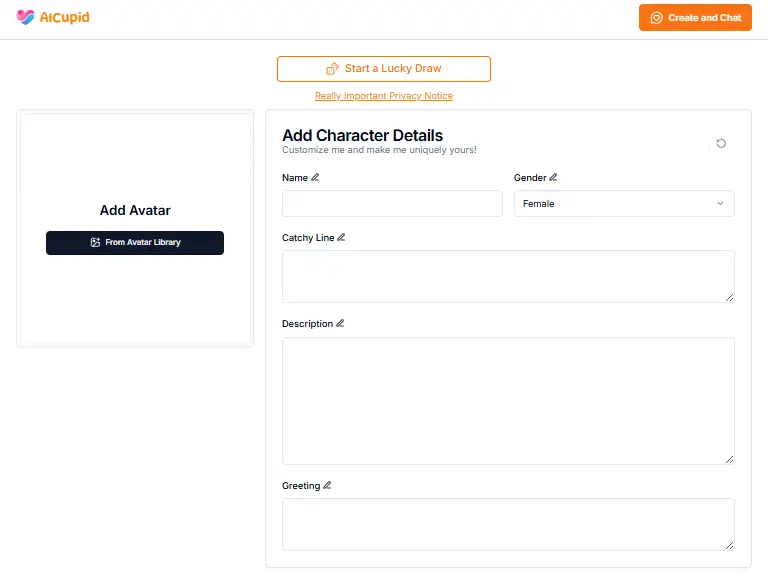Click the Catchy Line label
Viewport: 768px width, 584px height.
(308, 238)
